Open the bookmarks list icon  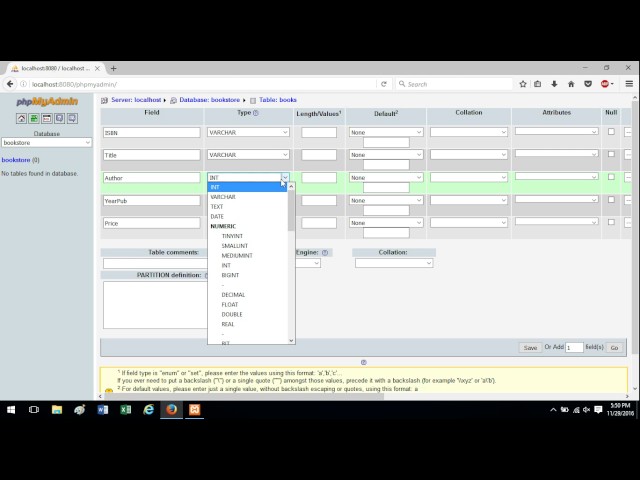538,84
